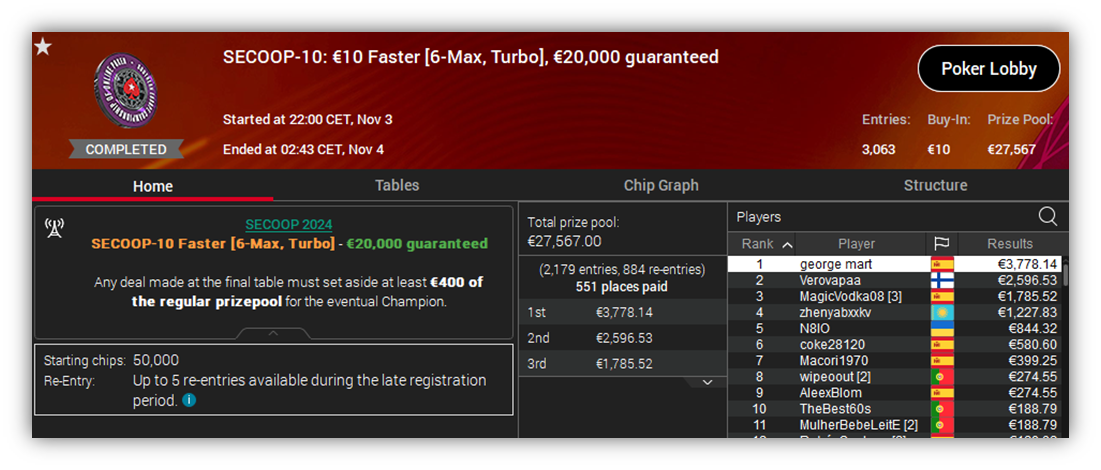
Task: Click the tournament chip logo
Action: click(126, 91)
